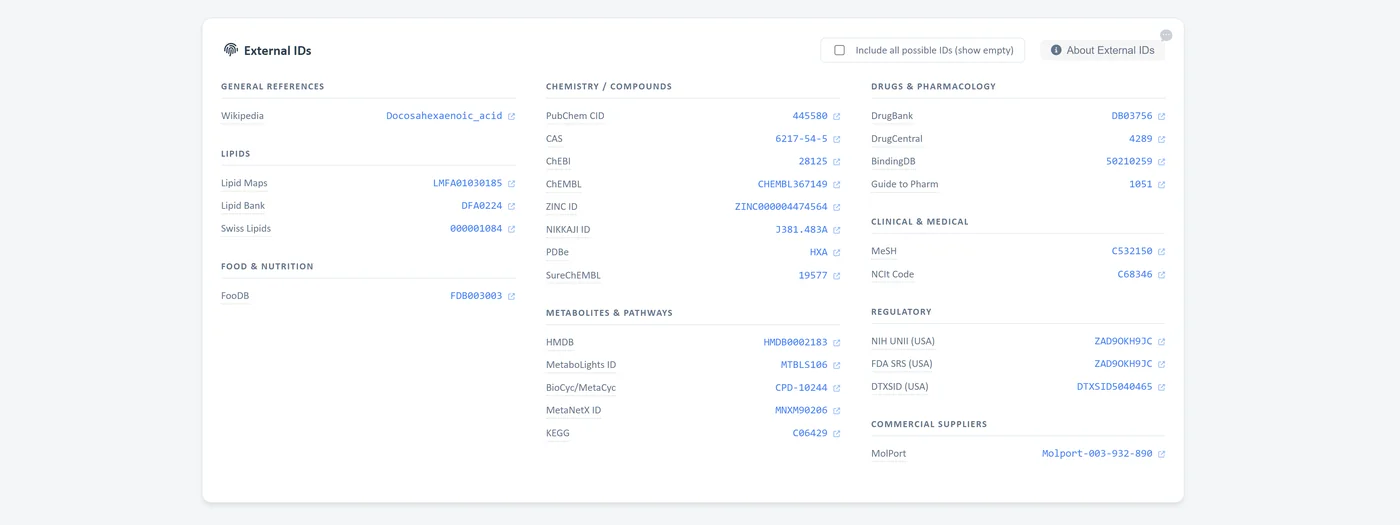Screen dimensions: 1400x525
Task: Click external-link icon next to CAS 6217-54-5
Action: (836, 140)
